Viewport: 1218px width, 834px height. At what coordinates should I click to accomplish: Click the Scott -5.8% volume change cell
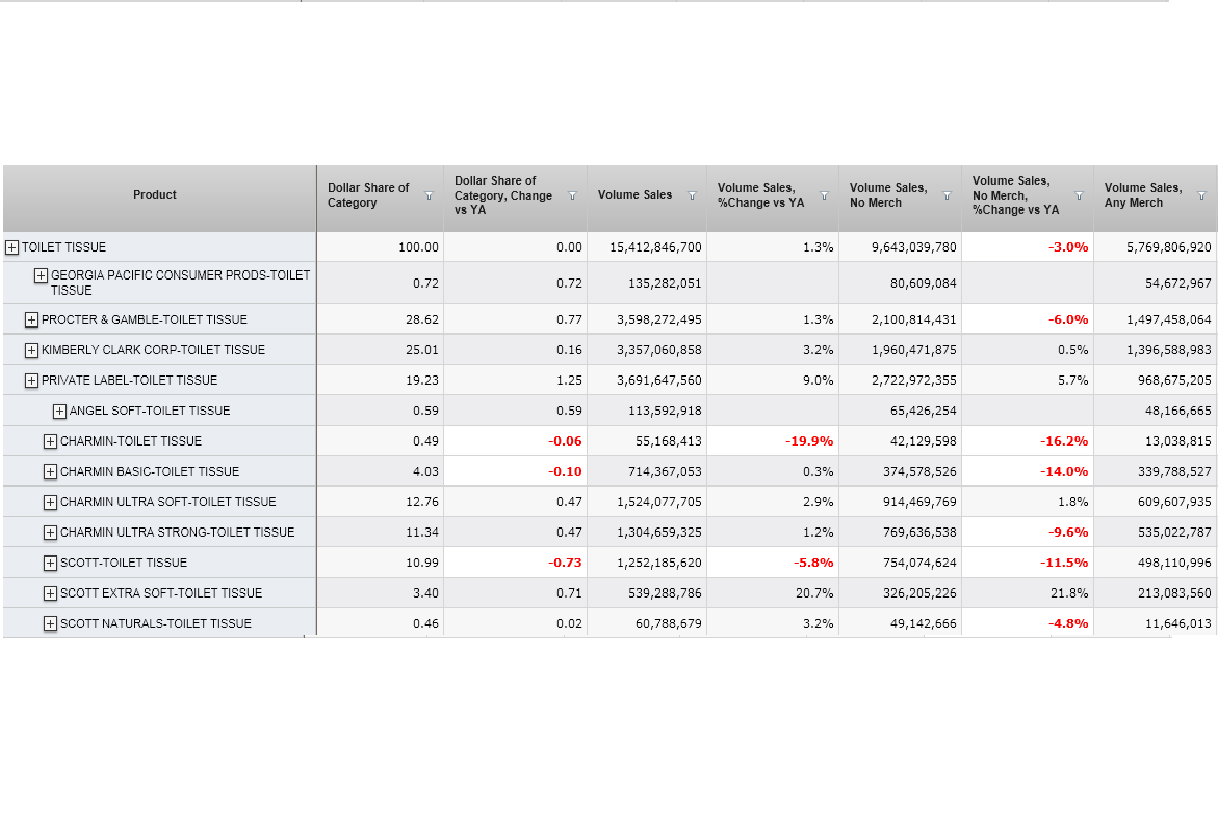pyautogui.click(x=813, y=562)
